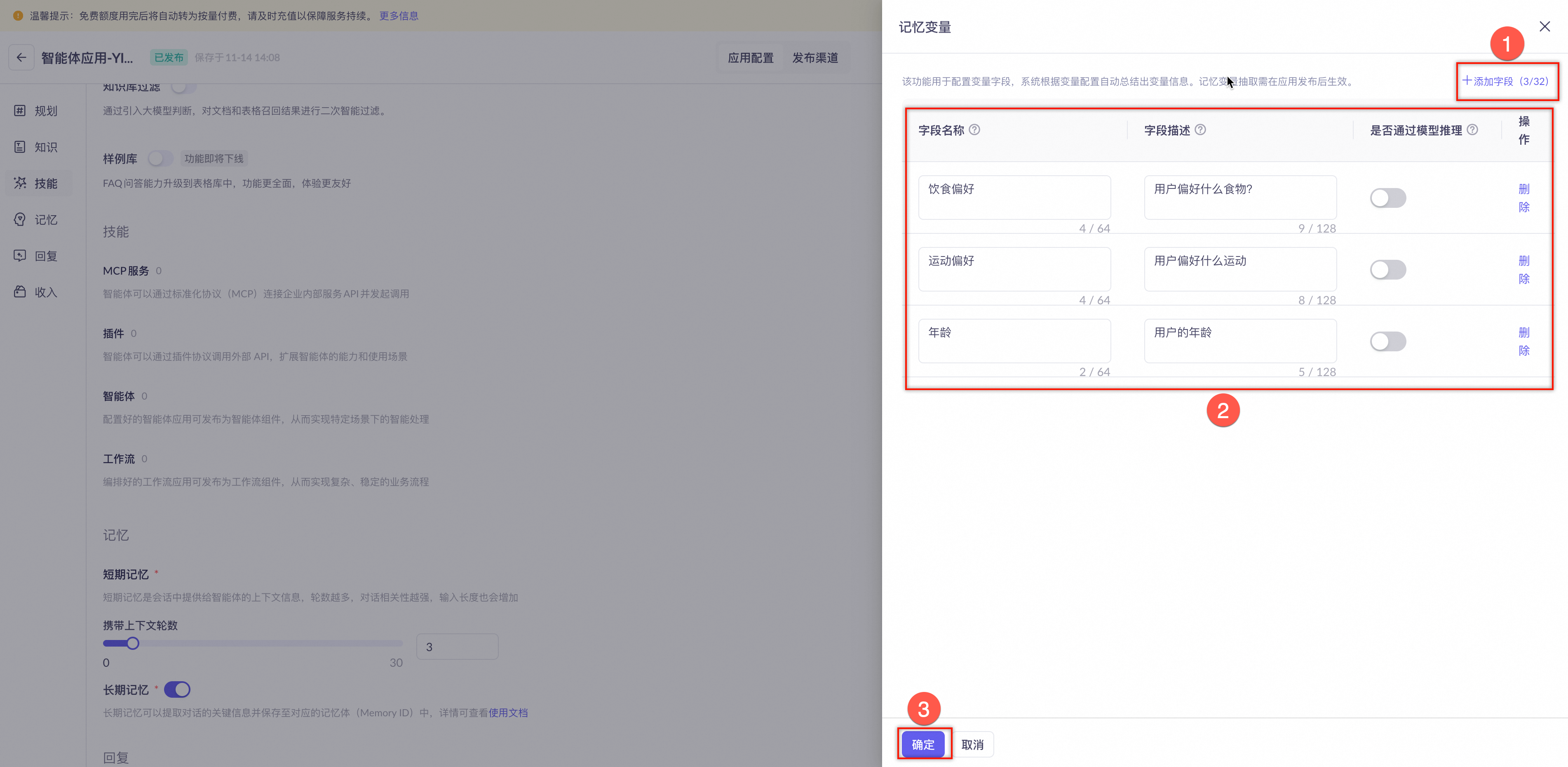1568x767 pixels.
Task: Click the 用户偏好什么食物? description field
Action: point(1240,198)
